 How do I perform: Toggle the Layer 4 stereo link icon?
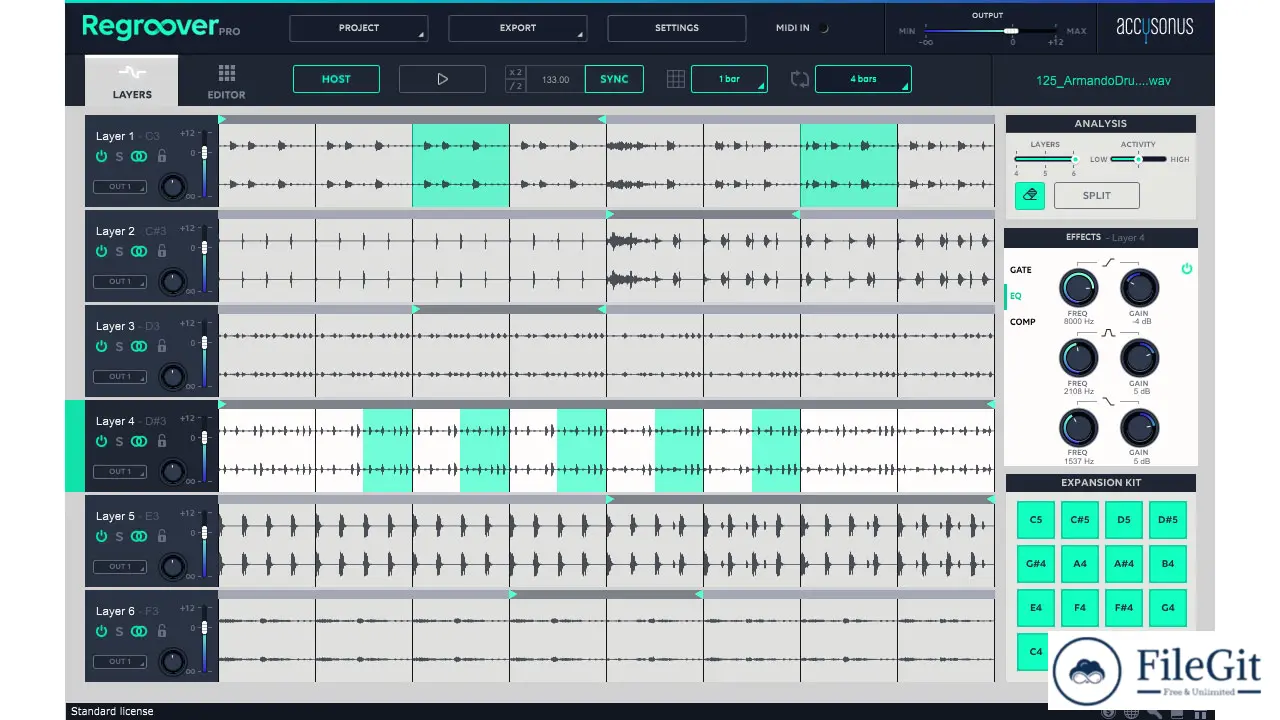click(139, 441)
